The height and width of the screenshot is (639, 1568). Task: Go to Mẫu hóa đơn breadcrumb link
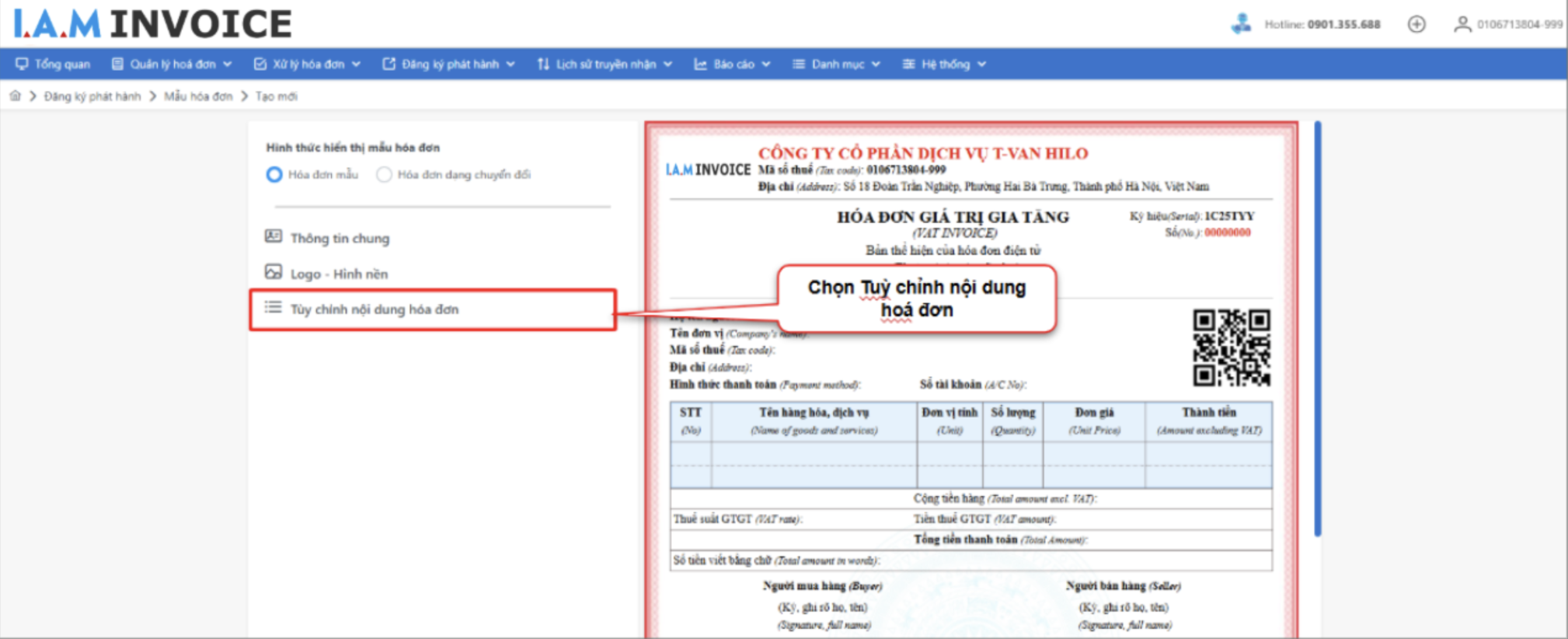198,96
